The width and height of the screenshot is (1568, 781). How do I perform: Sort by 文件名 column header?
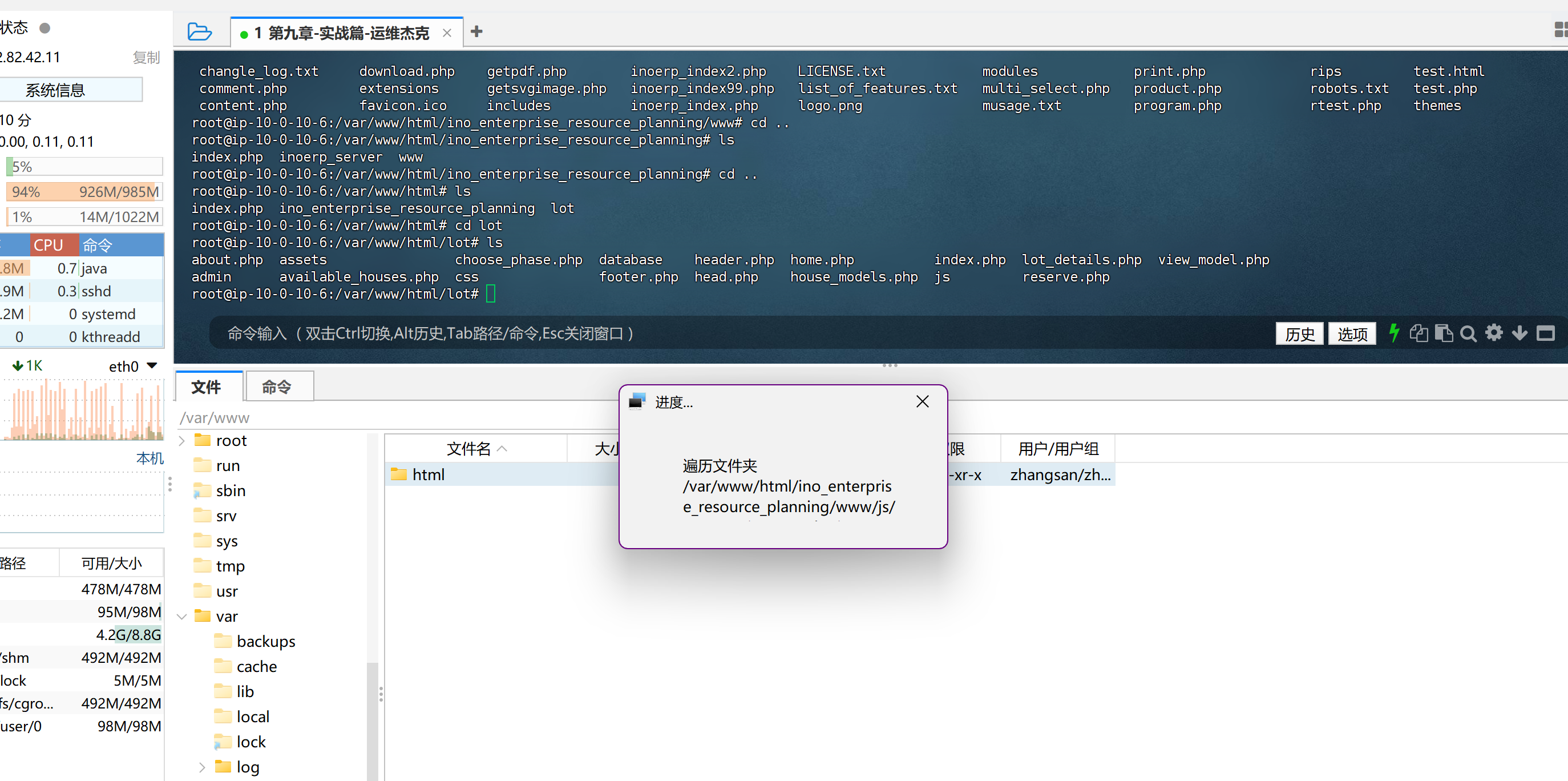tap(468, 449)
